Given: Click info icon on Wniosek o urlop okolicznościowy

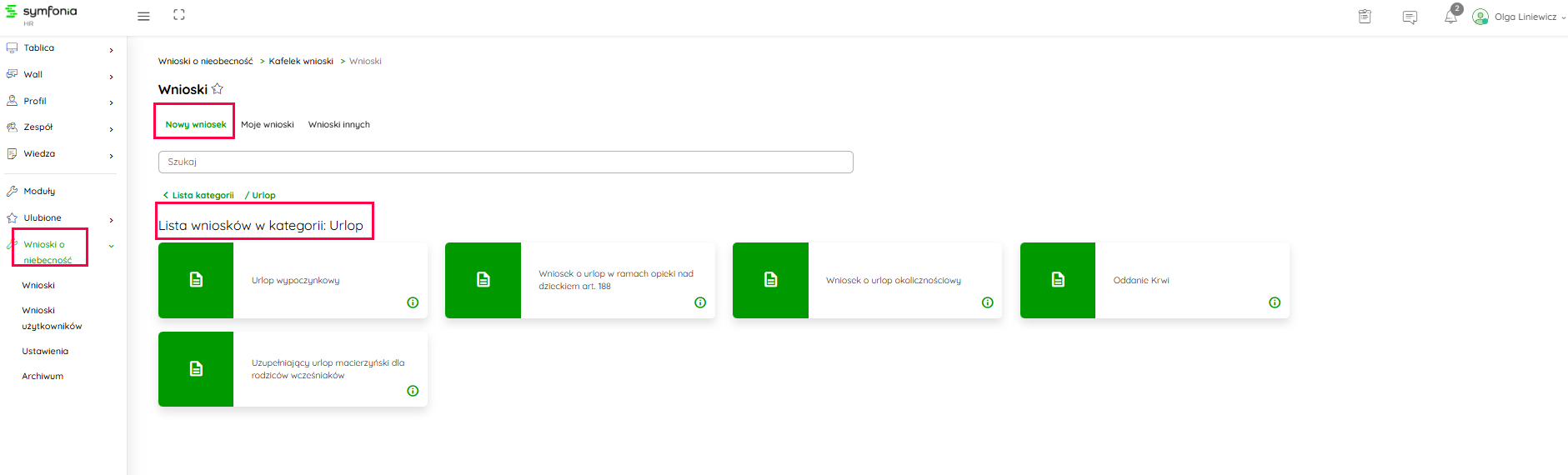Looking at the screenshot, I should (987, 302).
